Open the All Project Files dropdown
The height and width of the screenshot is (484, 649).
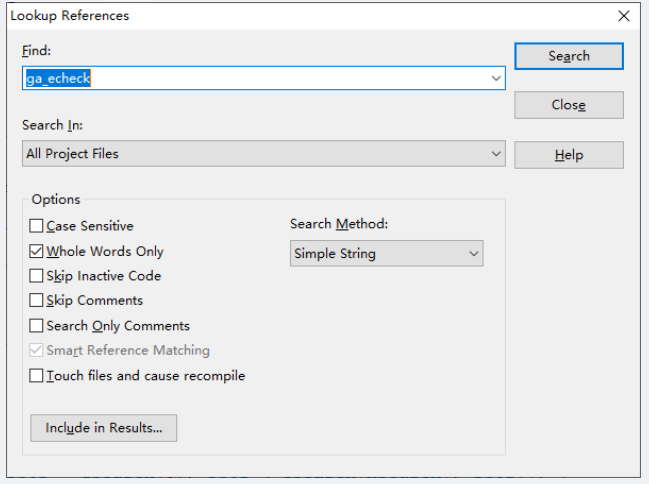tap(496, 154)
